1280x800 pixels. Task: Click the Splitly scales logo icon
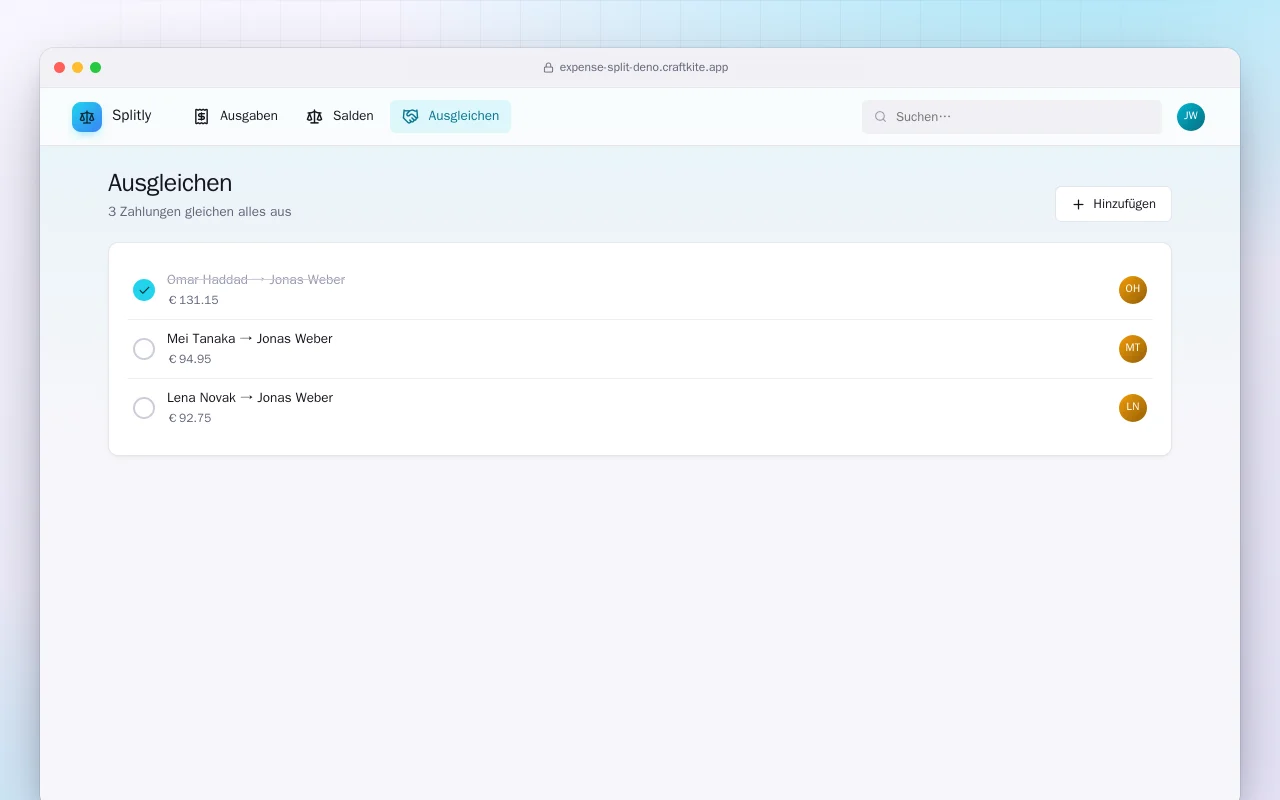click(87, 117)
